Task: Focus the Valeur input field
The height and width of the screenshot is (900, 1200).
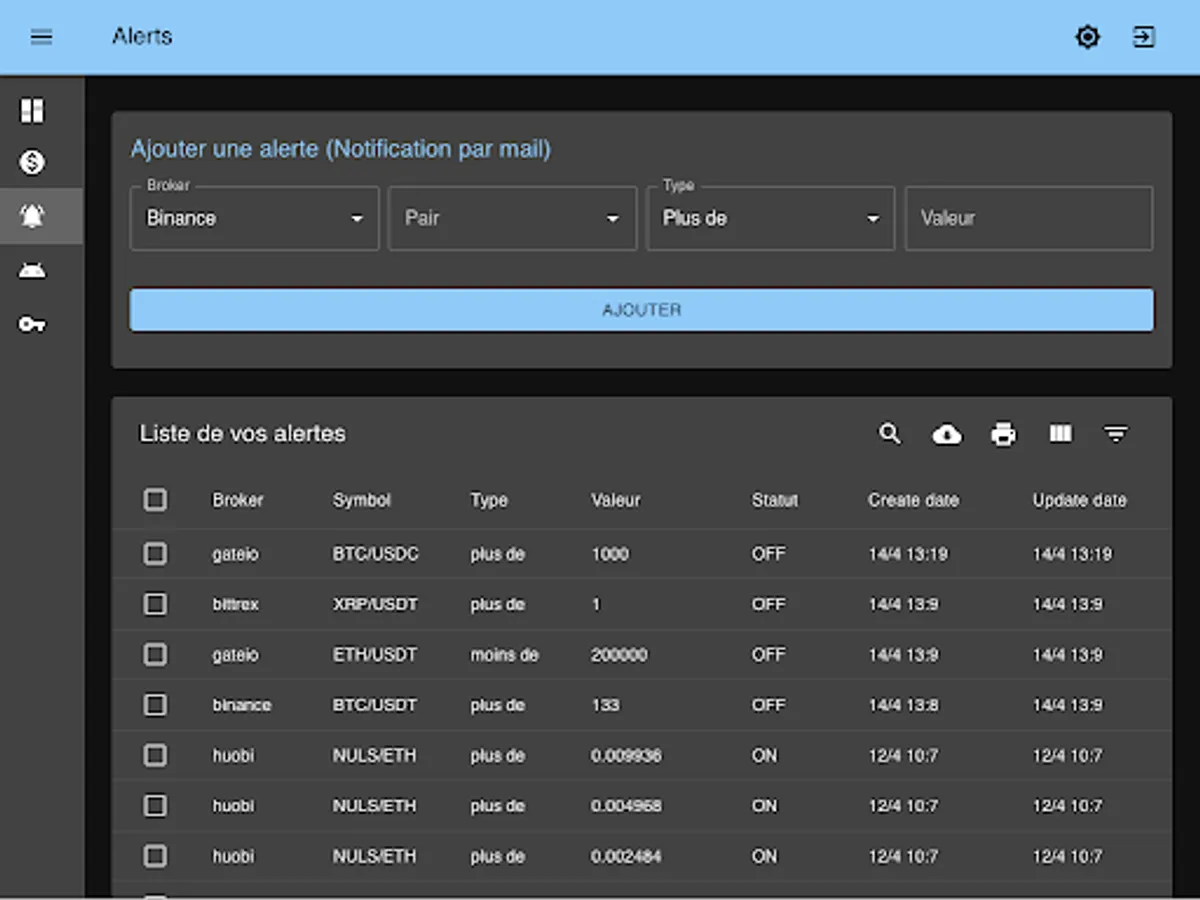Action: coord(1028,218)
